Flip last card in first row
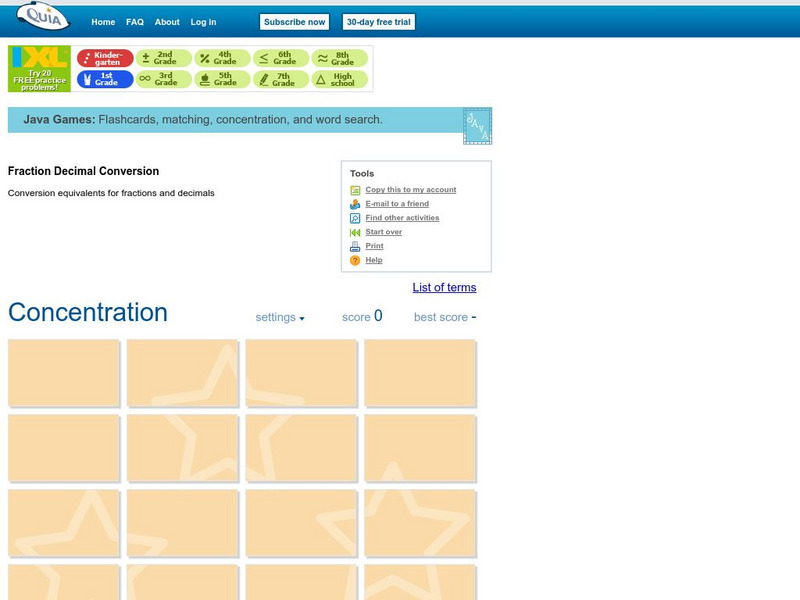 420,373
